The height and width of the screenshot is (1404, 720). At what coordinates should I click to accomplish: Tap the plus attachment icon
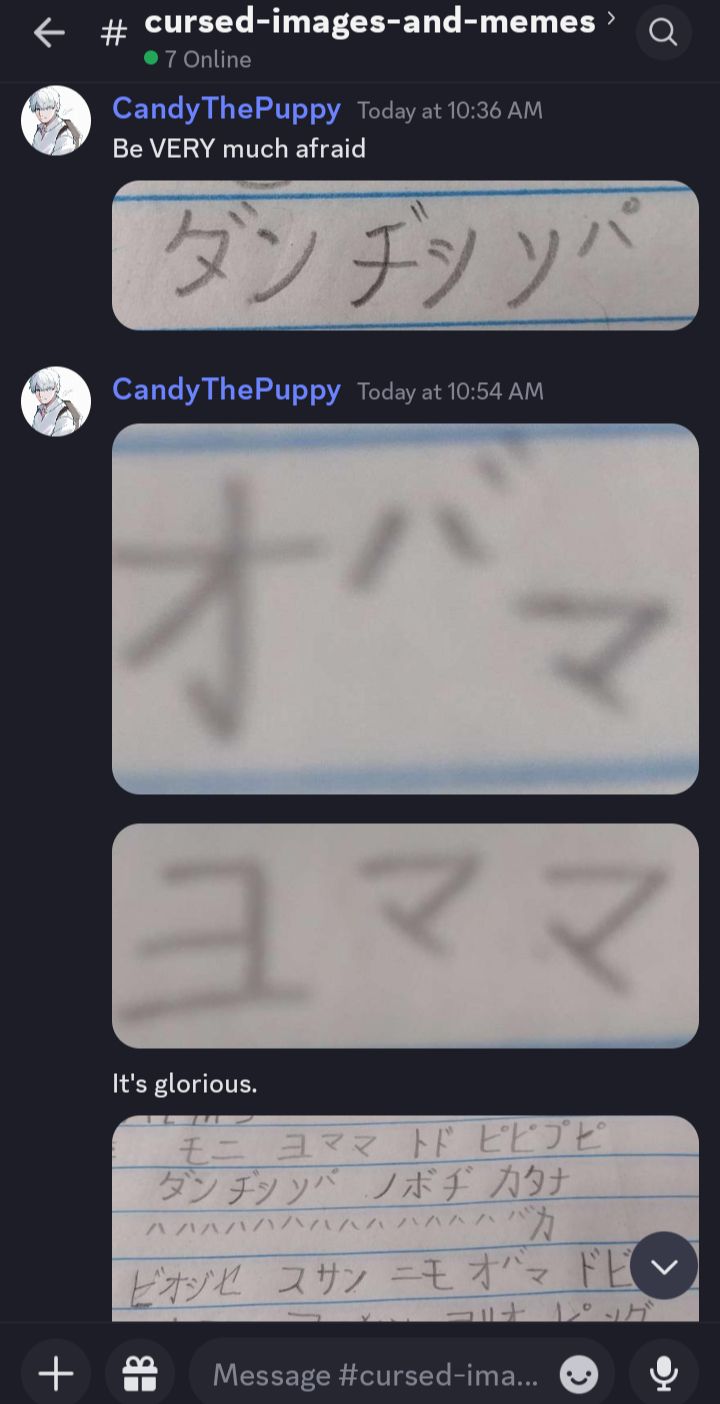pos(56,1375)
